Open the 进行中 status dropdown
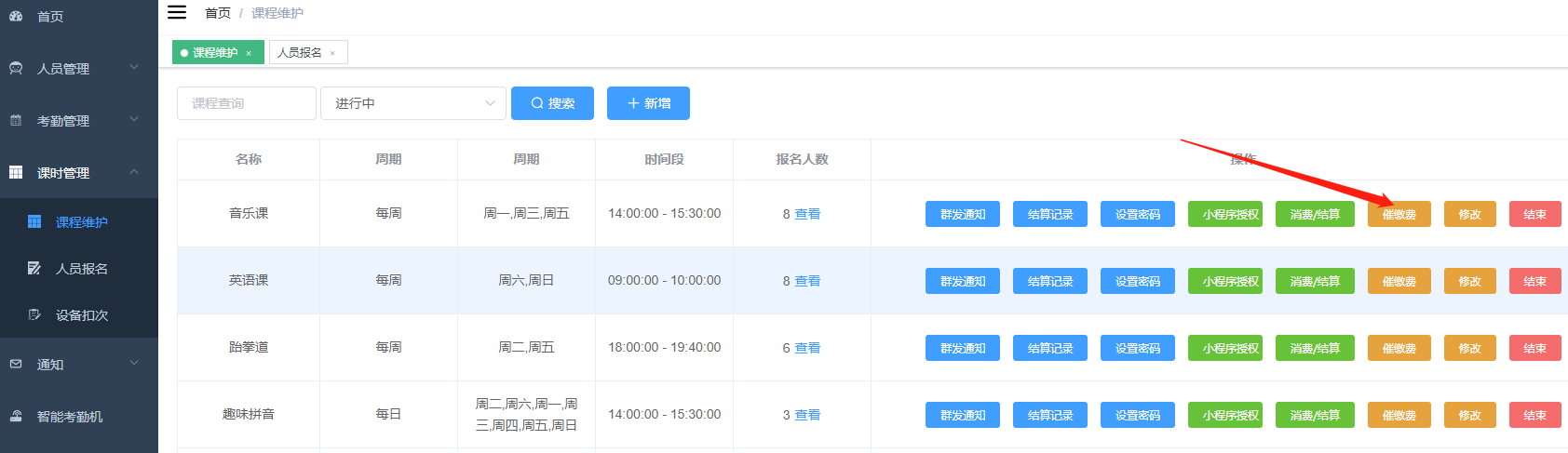1568x453 pixels. click(x=413, y=103)
